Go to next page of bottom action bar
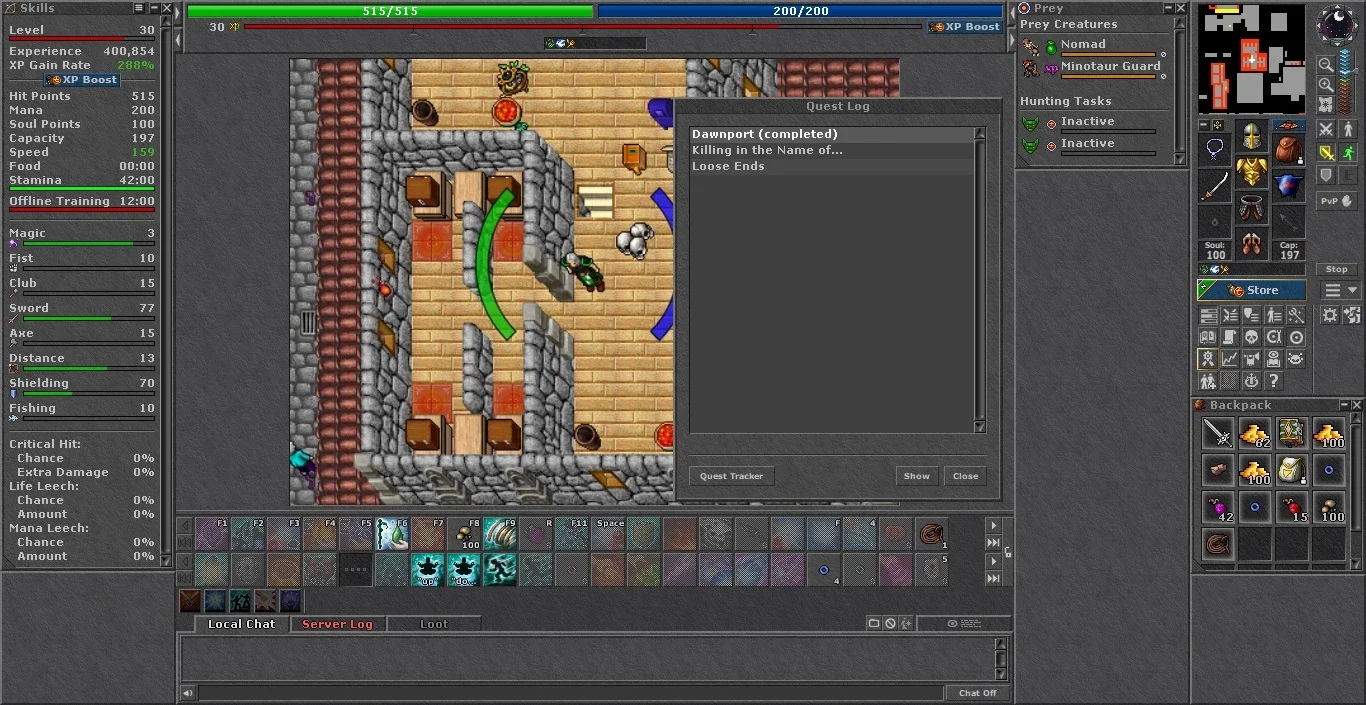 (x=993, y=561)
